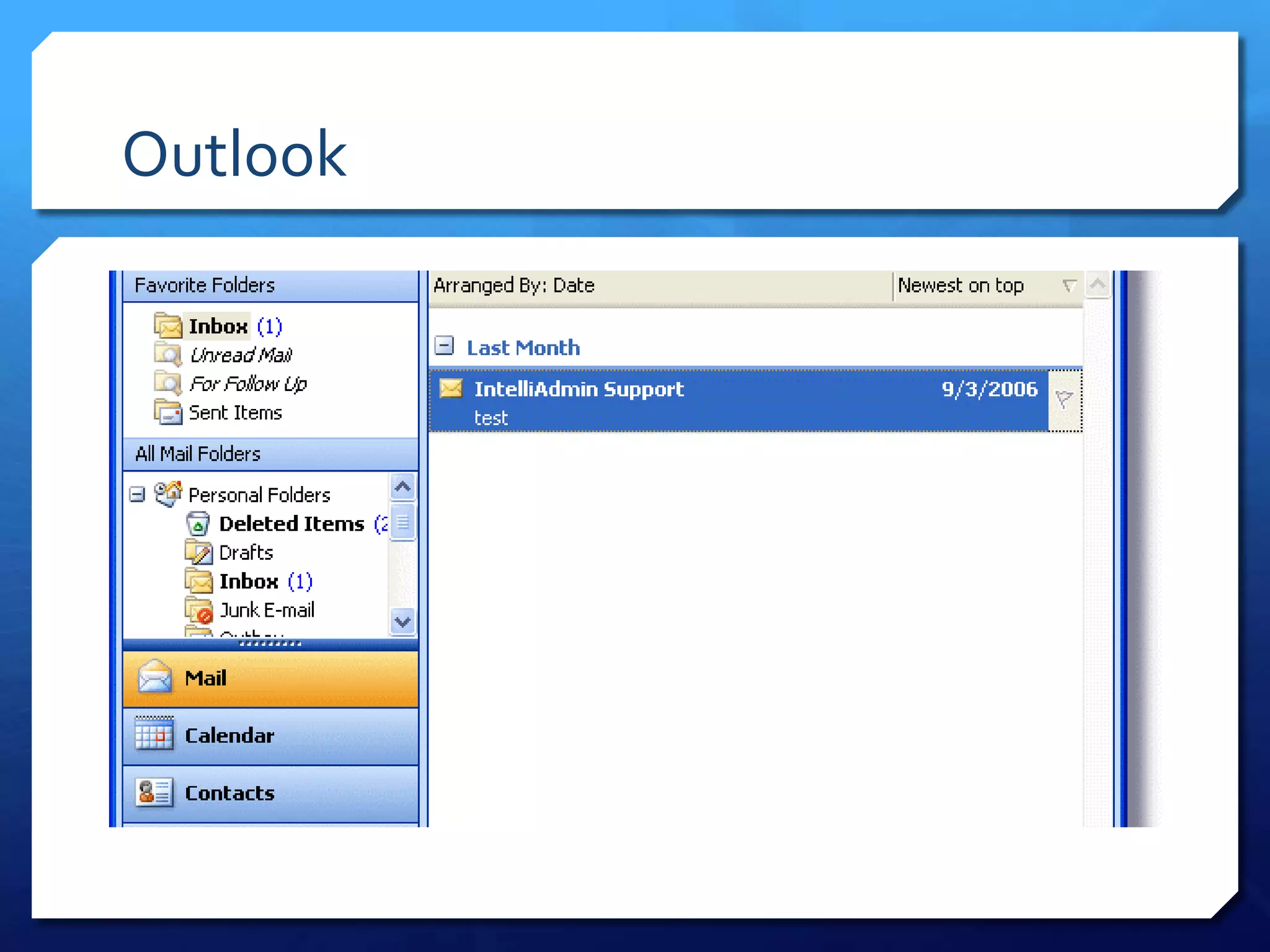Click the 'test' message subject
The width and height of the screenshot is (1270, 952).
click(491, 418)
